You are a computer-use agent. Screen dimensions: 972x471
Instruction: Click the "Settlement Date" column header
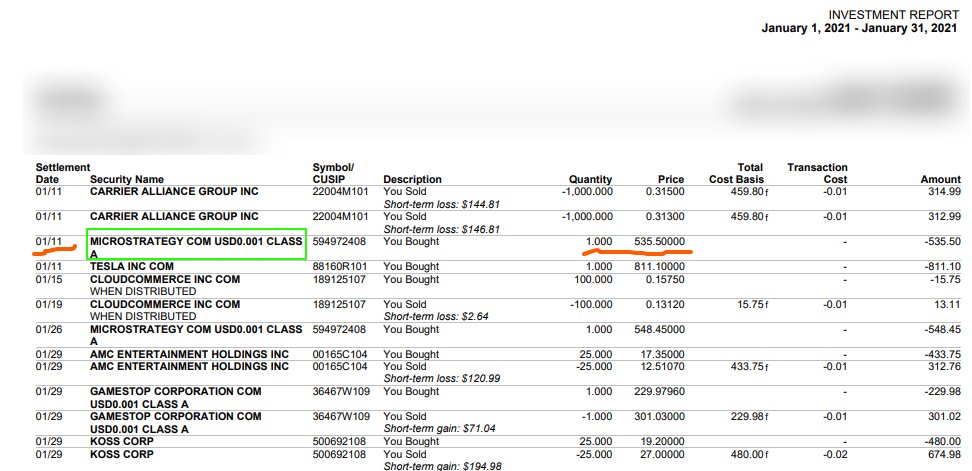tap(63, 174)
